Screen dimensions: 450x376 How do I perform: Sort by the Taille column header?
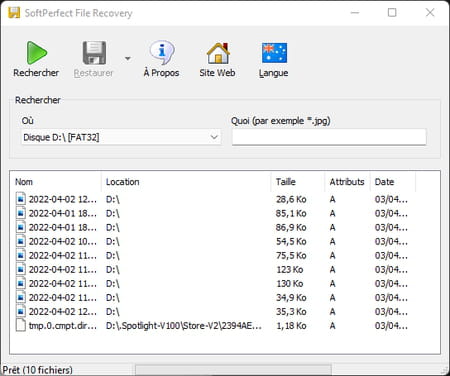tap(286, 182)
